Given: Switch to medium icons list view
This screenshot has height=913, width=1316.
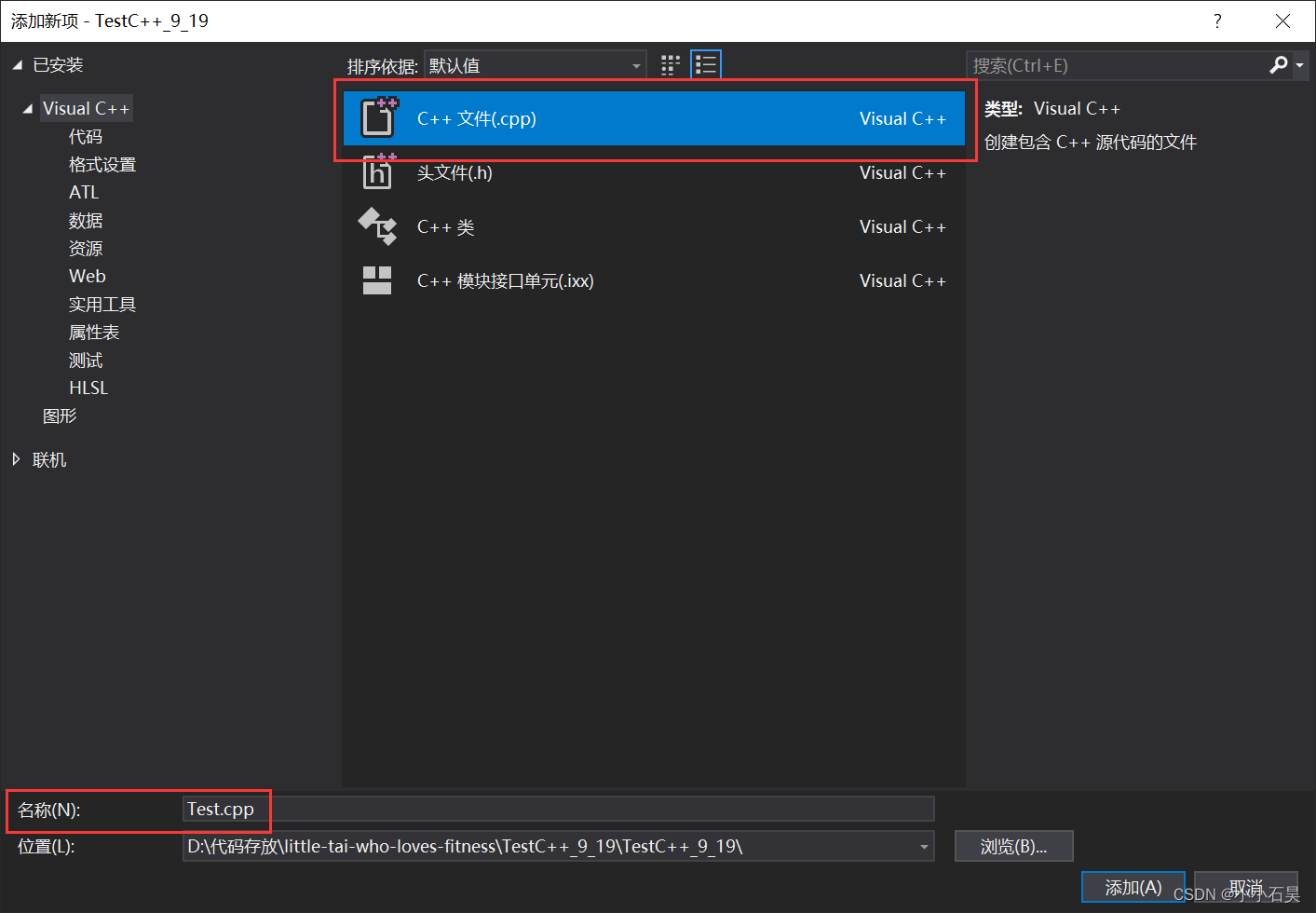Looking at the screenshot, I should (x=706, y=65).
